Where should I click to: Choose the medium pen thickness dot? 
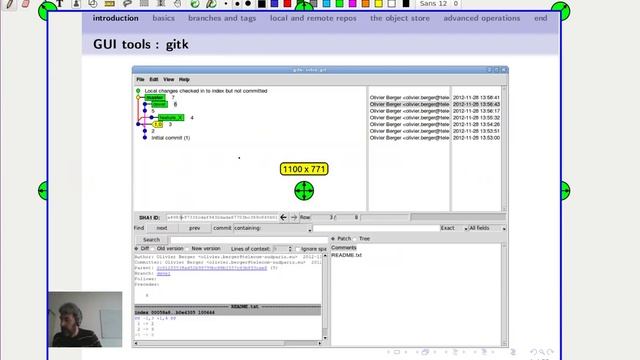click(237, 4)
